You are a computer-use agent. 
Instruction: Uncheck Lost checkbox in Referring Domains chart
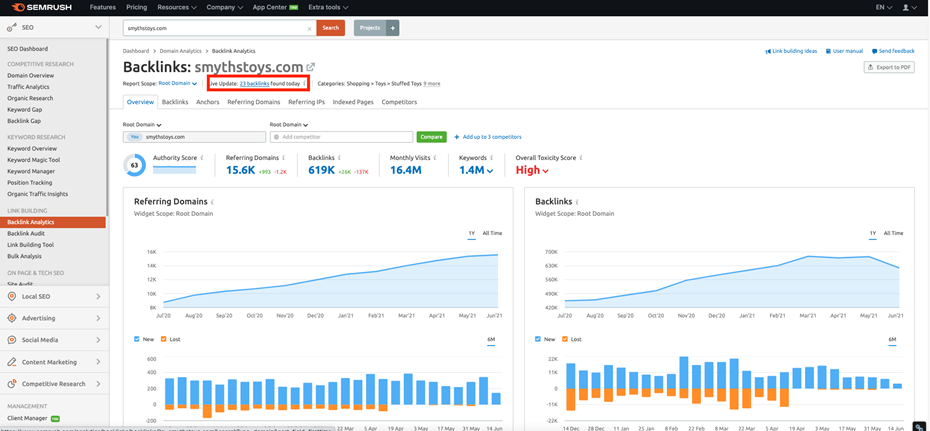[x=162, y=339]
